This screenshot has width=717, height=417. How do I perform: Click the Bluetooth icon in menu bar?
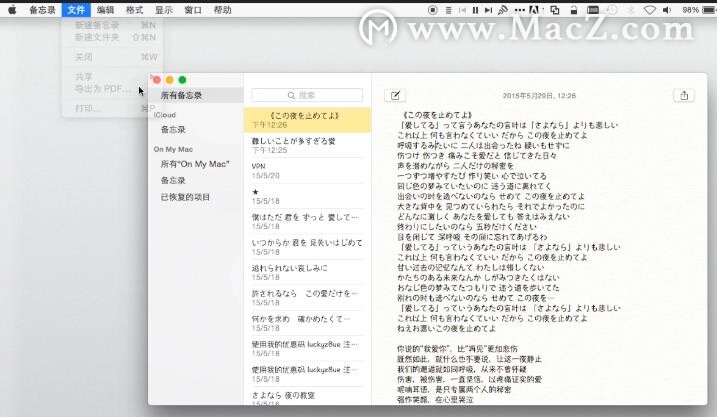click(x=631, y=10)
